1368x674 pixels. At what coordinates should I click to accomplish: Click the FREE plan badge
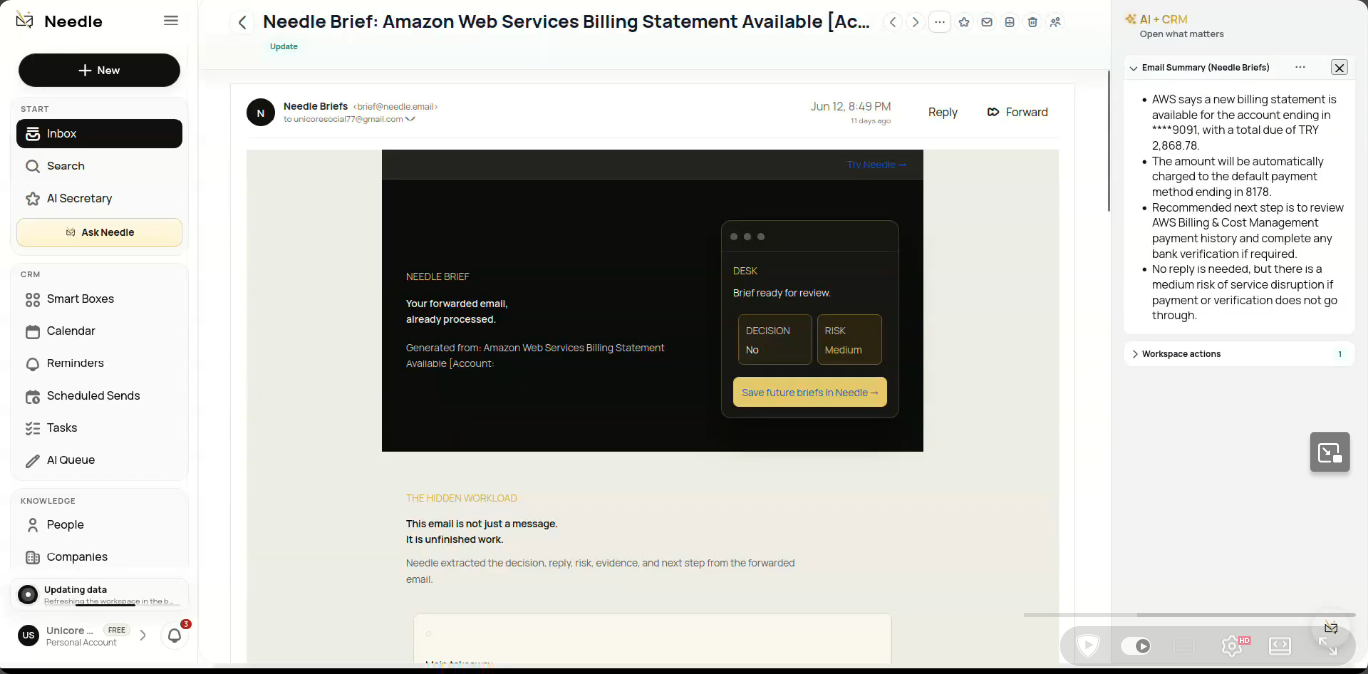[117, 630]
